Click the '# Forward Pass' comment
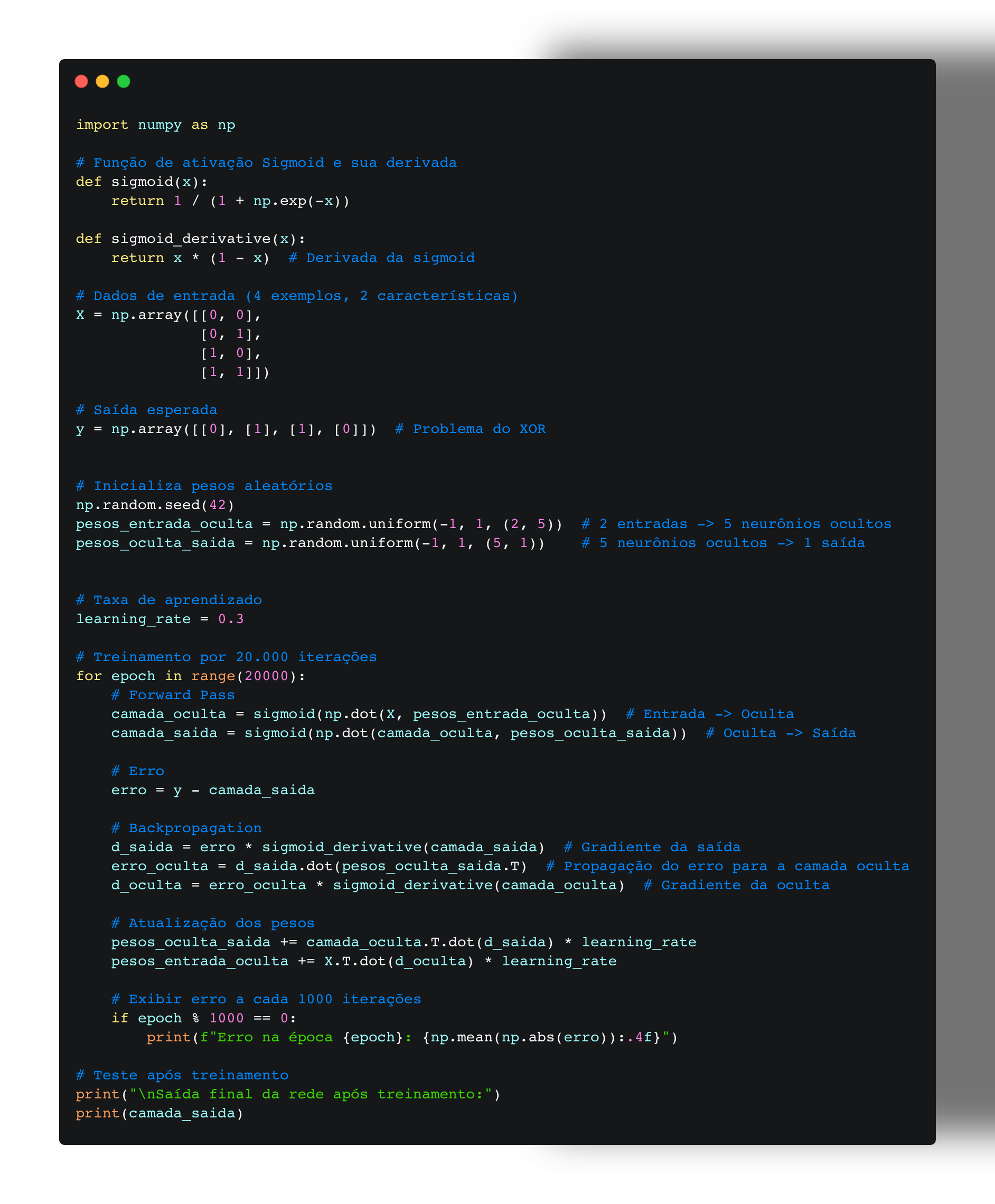The image size is (995, 1204). click(173, 695)
